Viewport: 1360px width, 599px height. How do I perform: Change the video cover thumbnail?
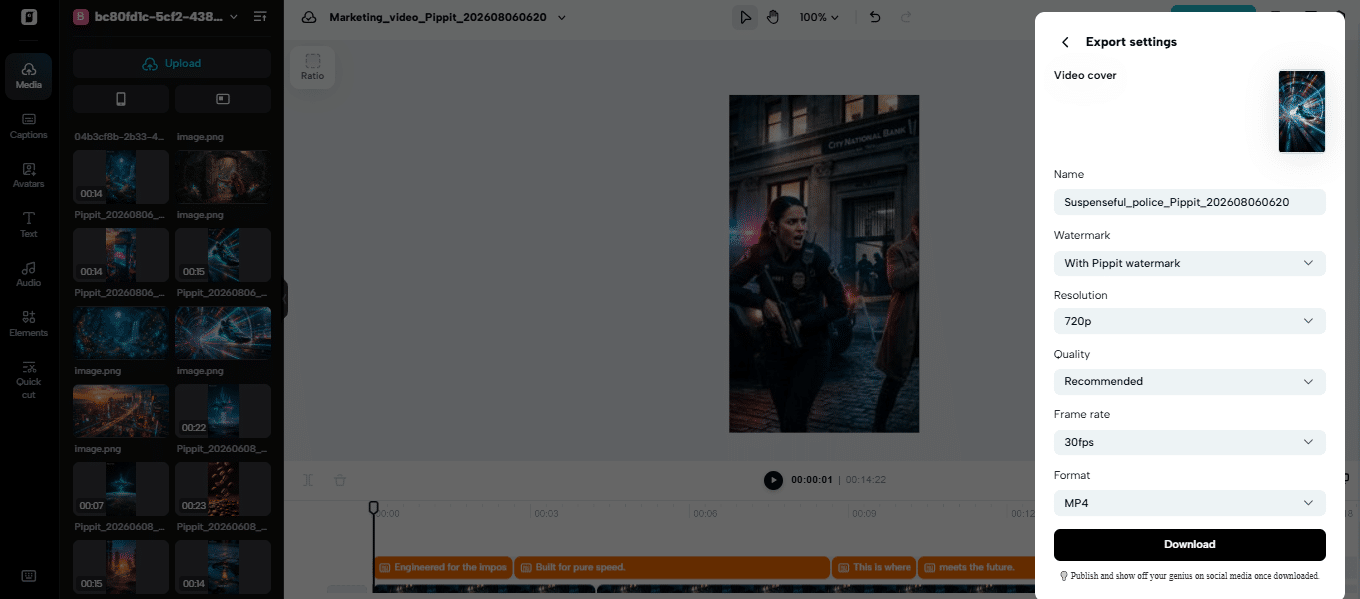tap(1301, 111)
